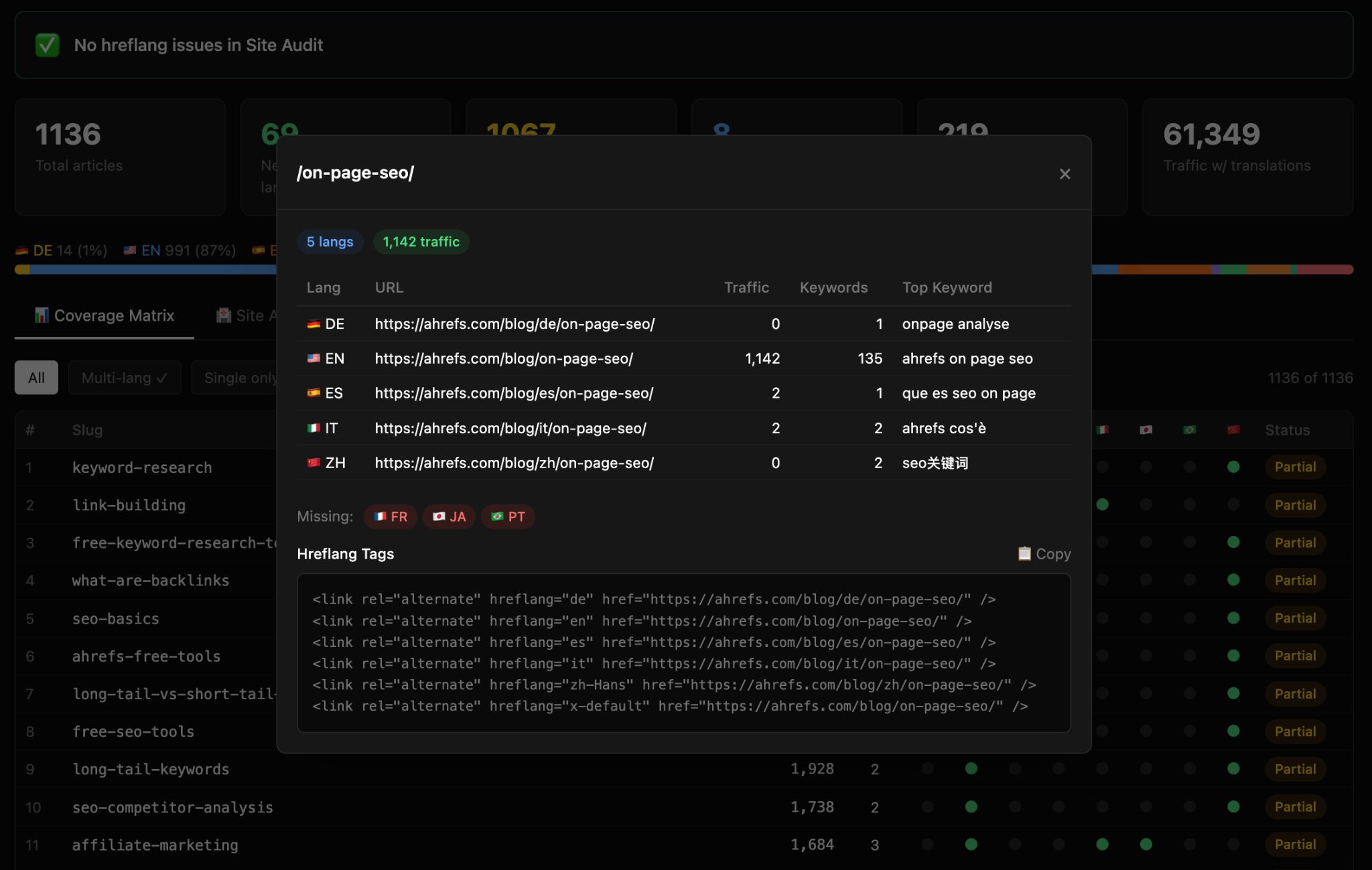The image size is (1372, 870).
Task: Click the Italian flag in the dialog's IT row
Action: [x=313, y=428]
